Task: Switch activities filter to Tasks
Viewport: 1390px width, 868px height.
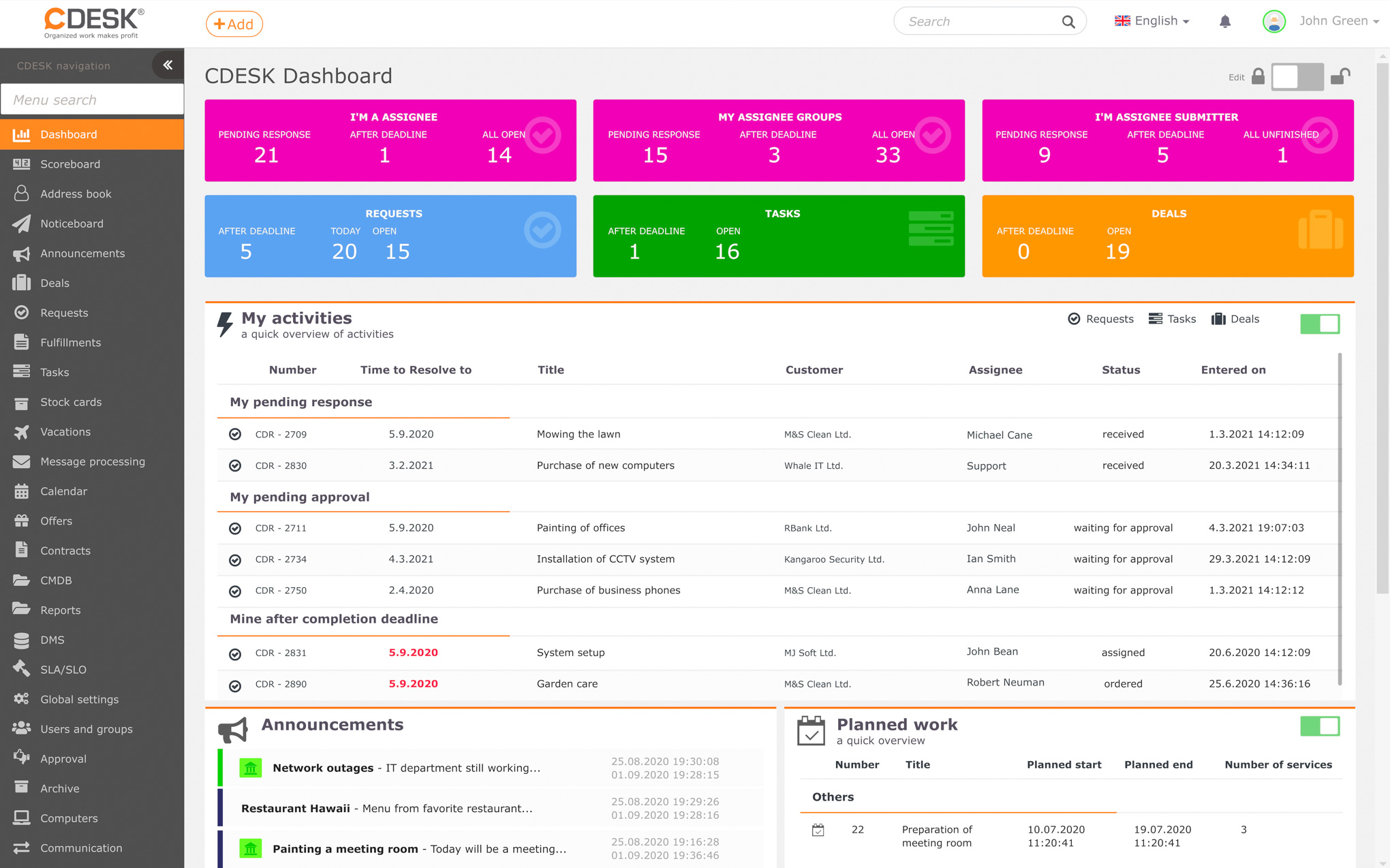Action: point(1172,319)
